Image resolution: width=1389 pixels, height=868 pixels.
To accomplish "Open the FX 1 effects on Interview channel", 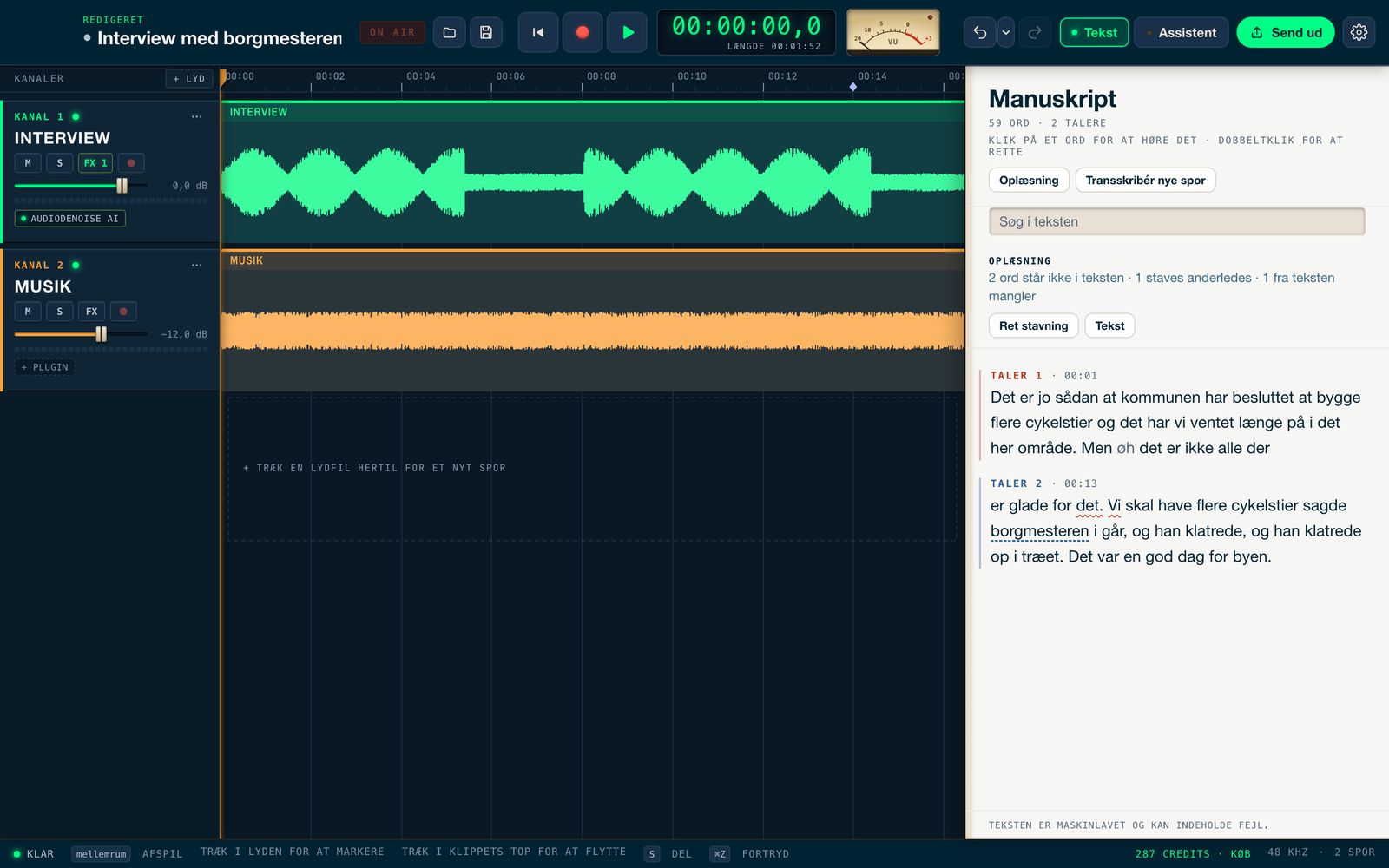I will [95, 163].
